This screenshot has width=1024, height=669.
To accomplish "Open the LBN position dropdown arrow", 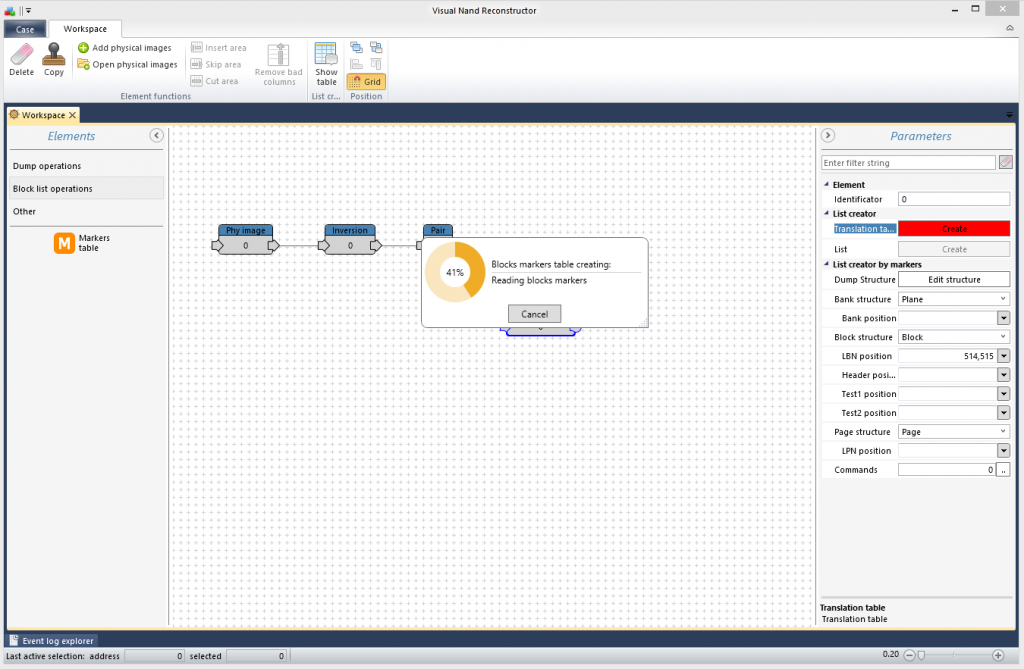I will 1004,356.
